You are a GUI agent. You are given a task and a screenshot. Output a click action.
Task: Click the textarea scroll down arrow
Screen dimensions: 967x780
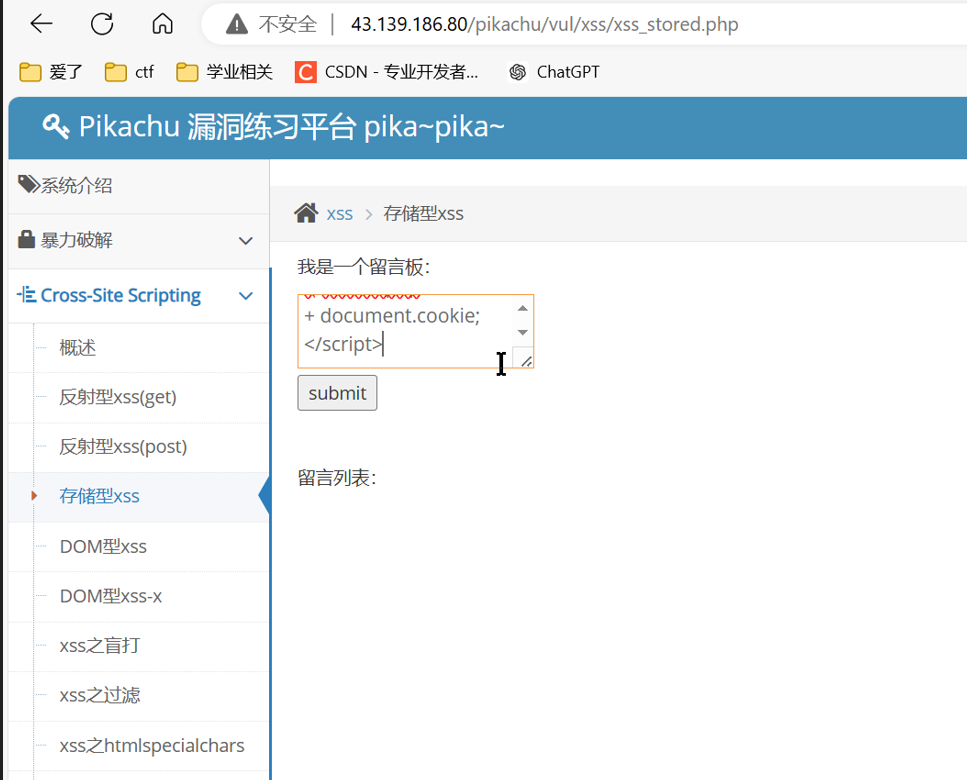[522, 332]
